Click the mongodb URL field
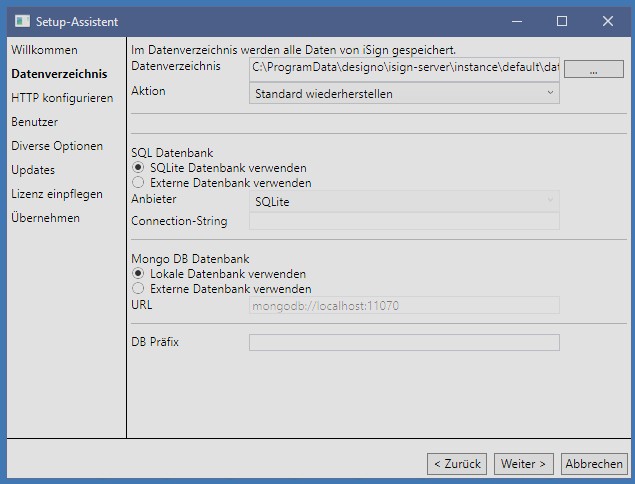Screen dimensions: 635x484 [x=404, y=305]
